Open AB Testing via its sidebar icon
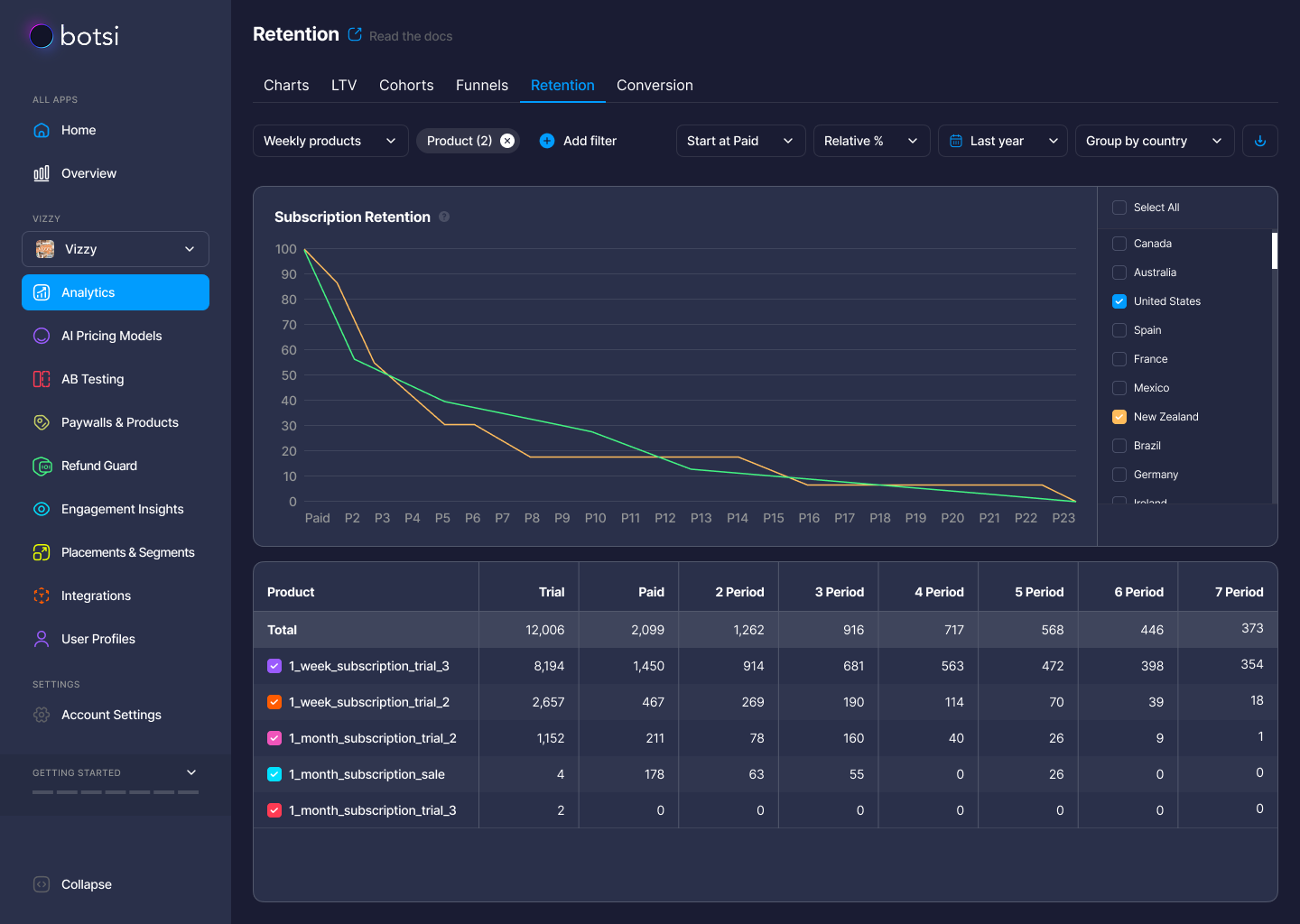The image size is (1300, 924). coord(42,379)
